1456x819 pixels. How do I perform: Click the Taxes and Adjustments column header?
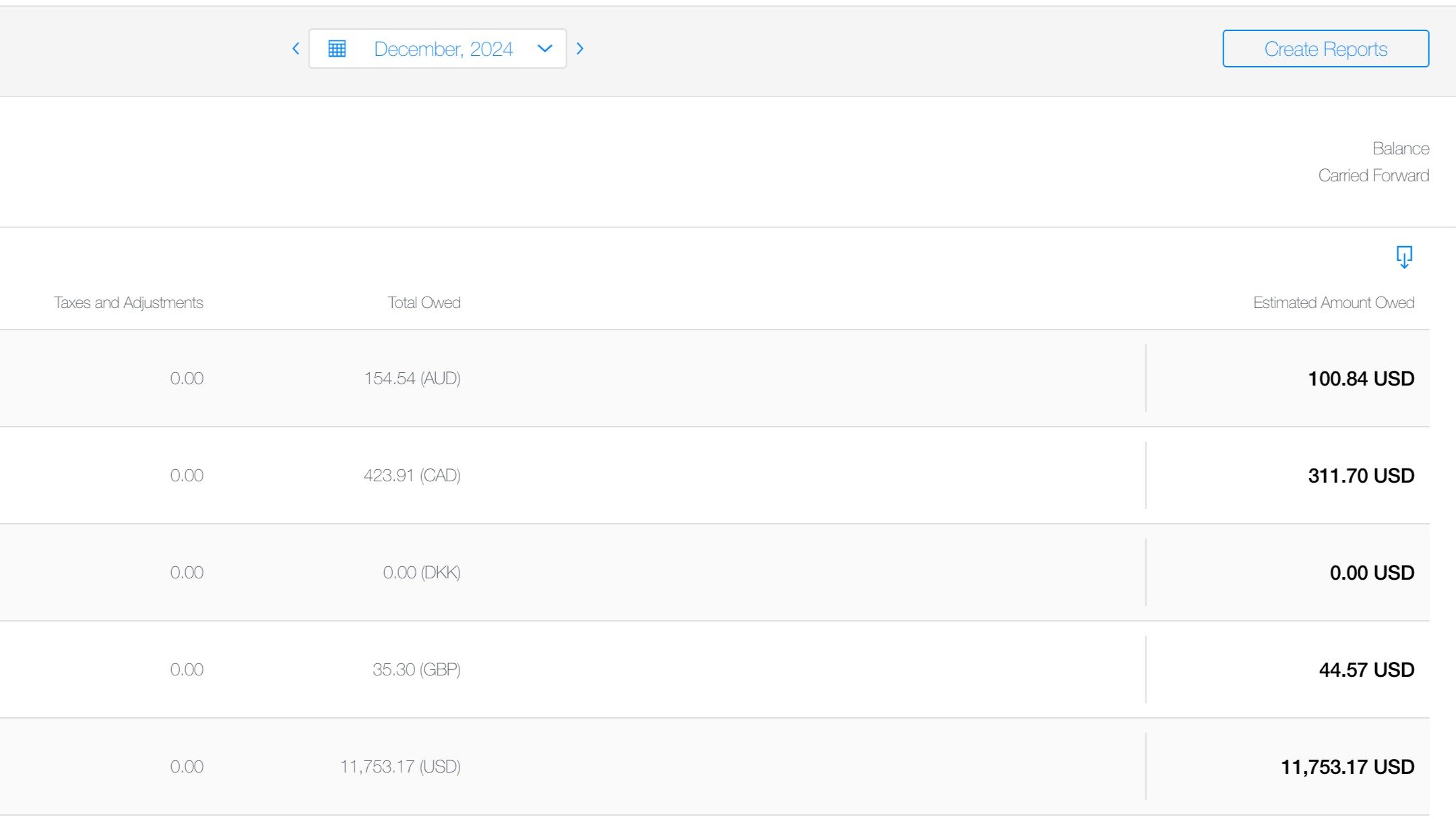pos(128,303)
